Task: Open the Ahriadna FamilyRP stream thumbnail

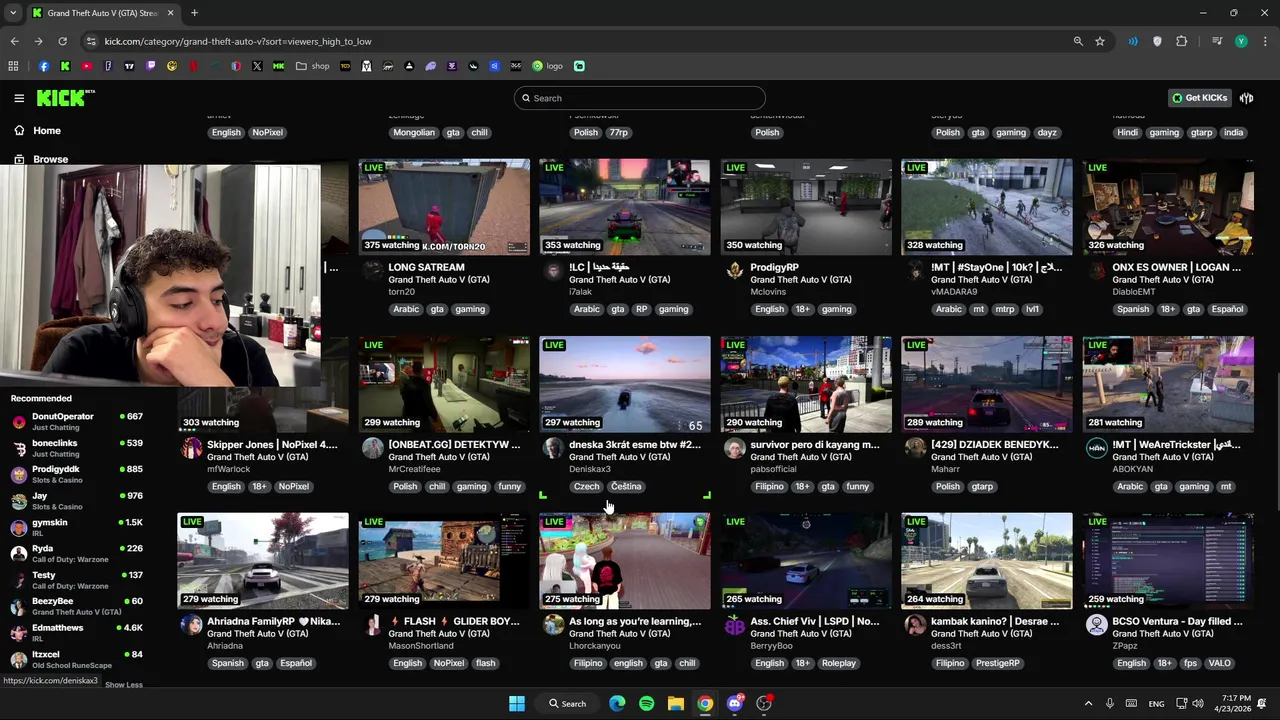Action: [x=263, y=561]
